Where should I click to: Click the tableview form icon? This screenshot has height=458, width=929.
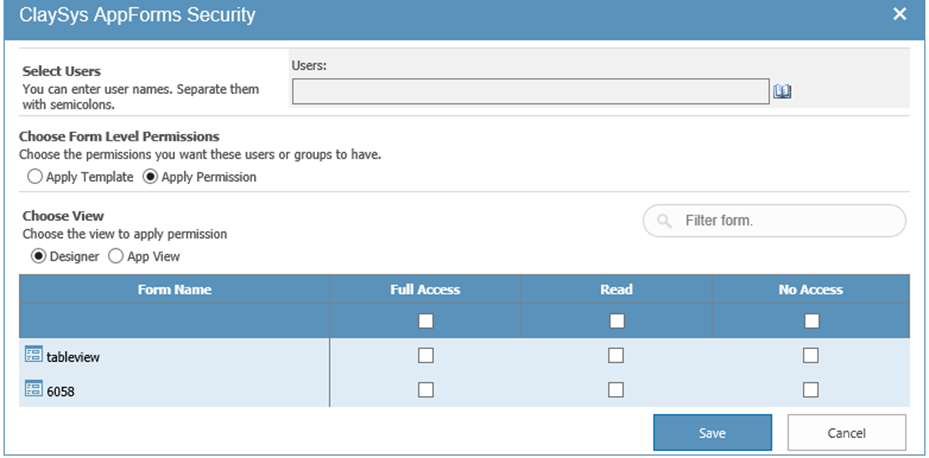click(34, 355)
